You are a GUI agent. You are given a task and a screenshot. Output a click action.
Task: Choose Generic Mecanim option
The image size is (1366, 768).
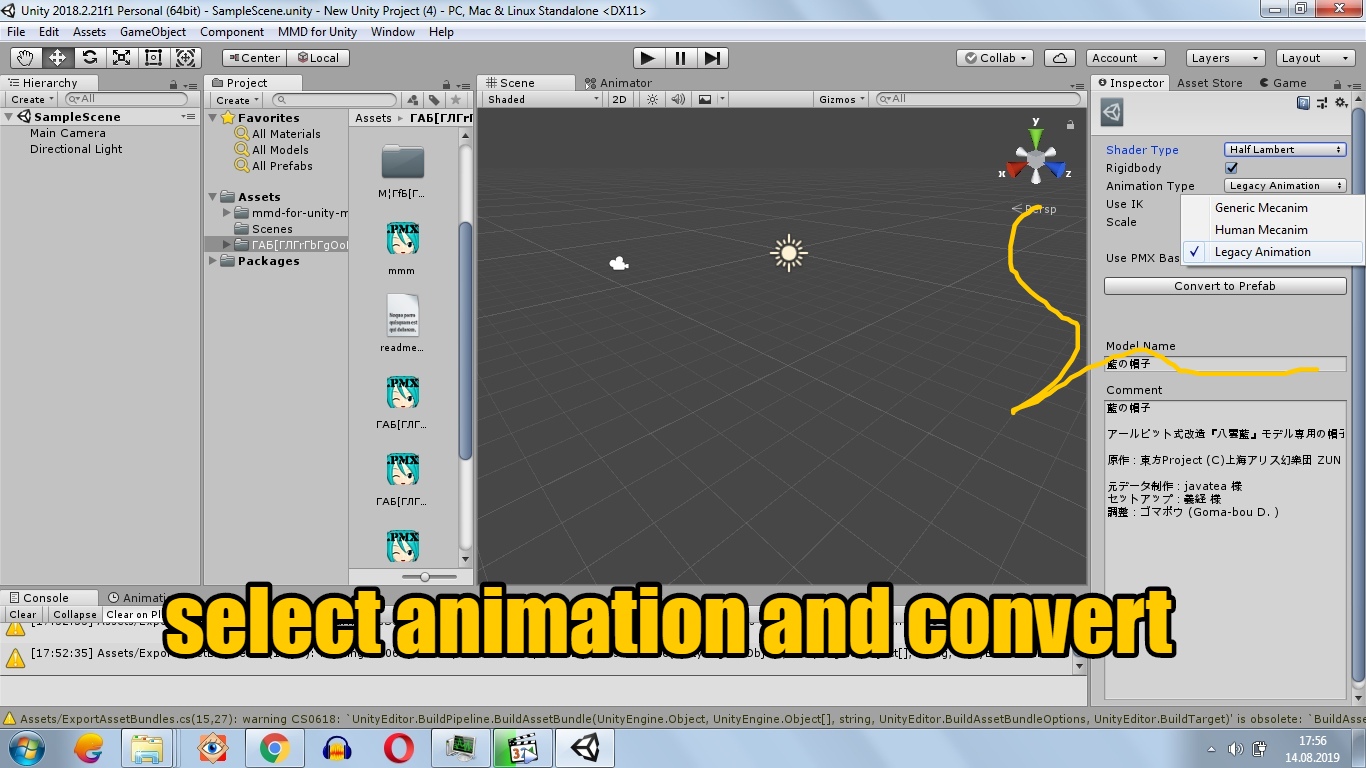(1272, 208)
